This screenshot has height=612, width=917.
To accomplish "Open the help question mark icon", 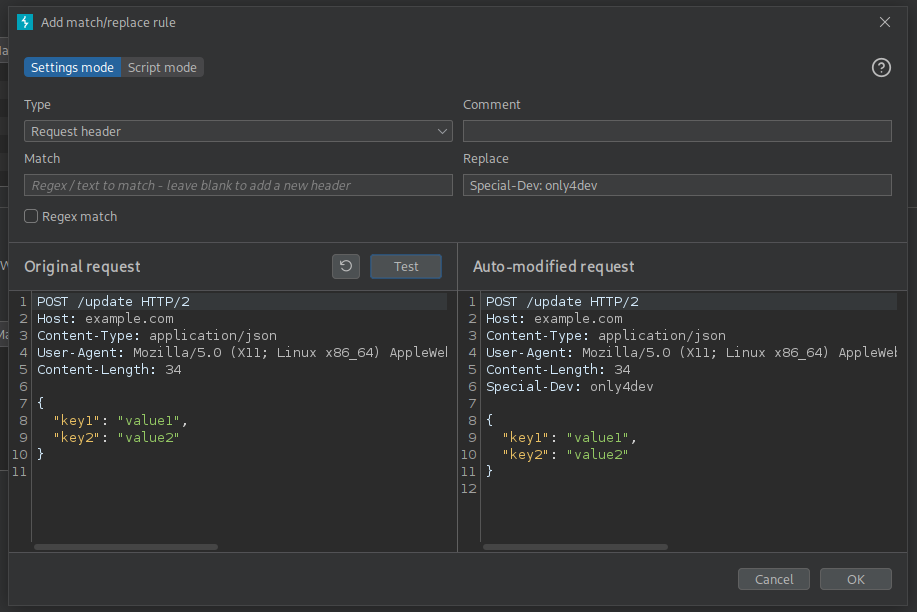I will (x=881, y=68).
